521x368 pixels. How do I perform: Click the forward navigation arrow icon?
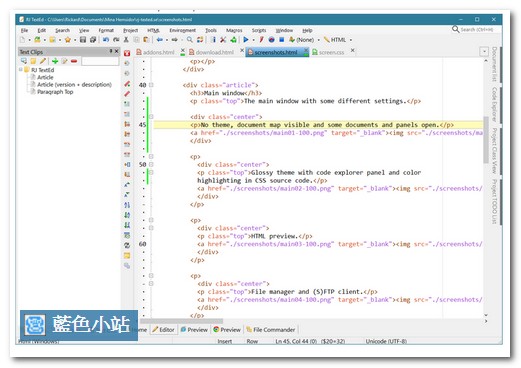coord(175,40)
